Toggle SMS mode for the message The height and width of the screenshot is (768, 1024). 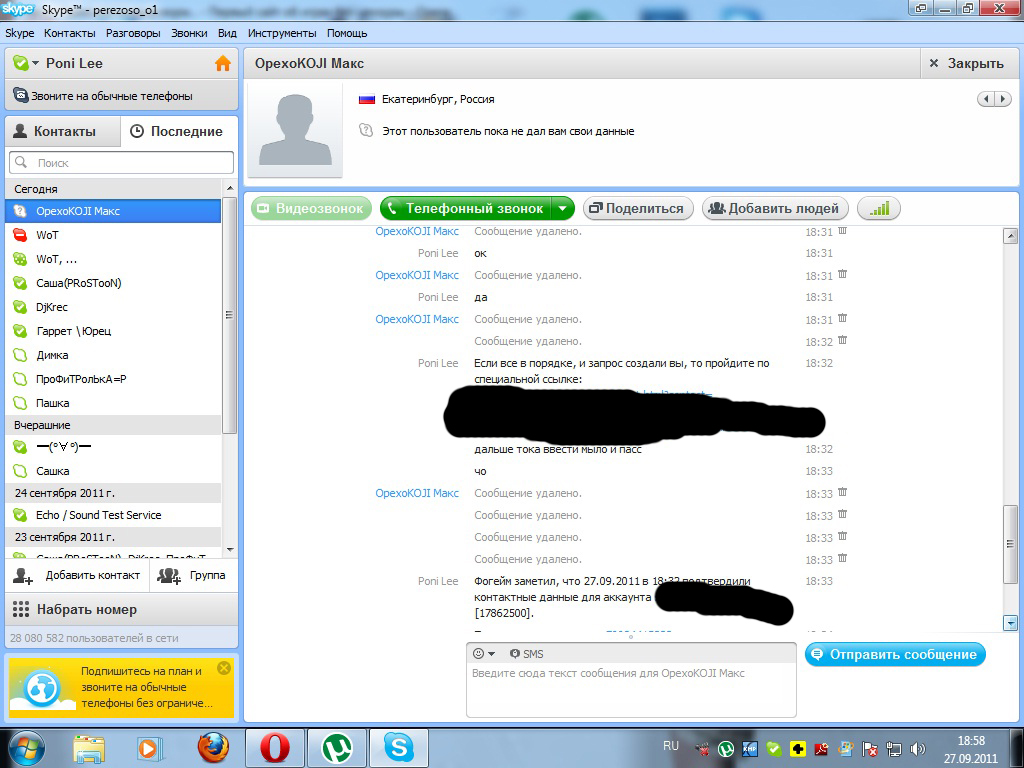coord(526,653)
